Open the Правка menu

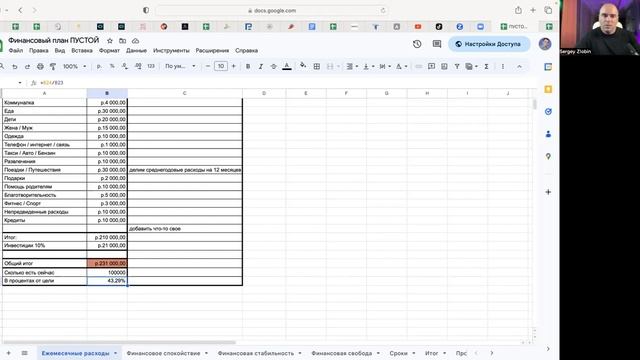(x=38, y=51)
